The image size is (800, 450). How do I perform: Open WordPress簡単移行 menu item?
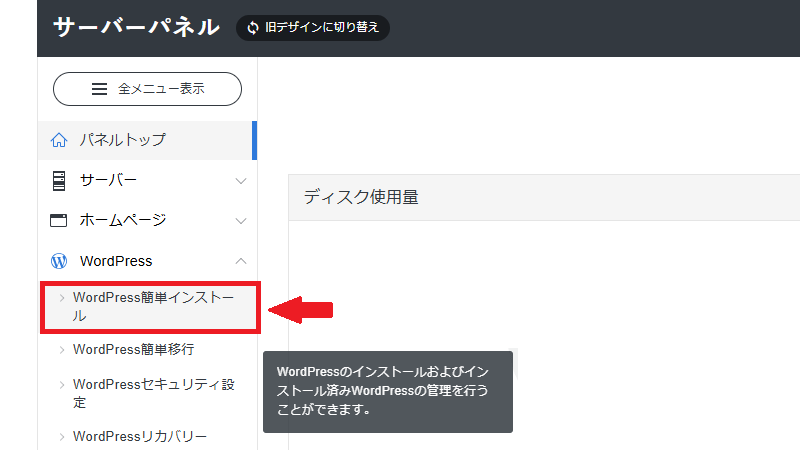point(133,349)
